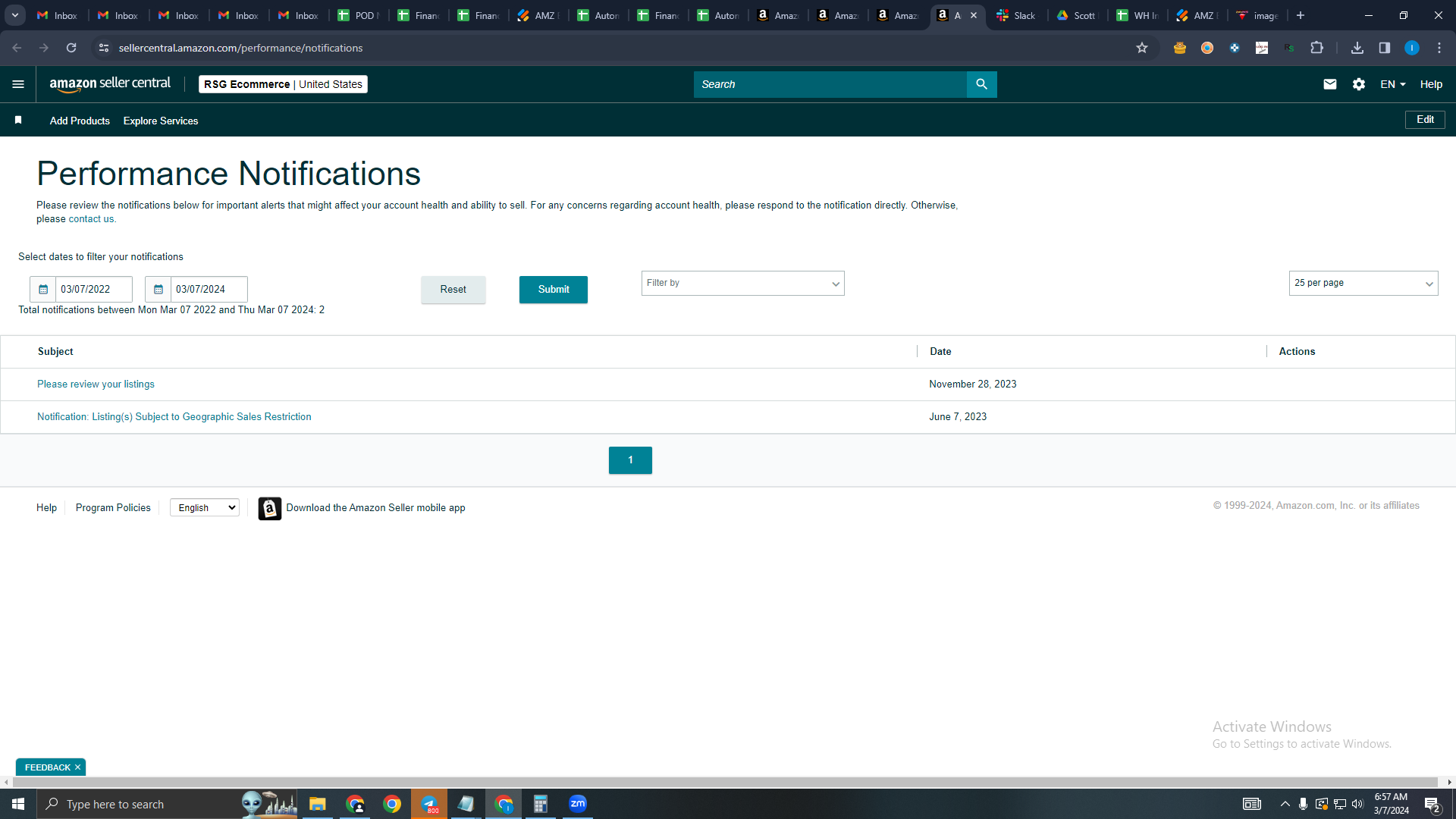
Task: Click the bookmark flag icon
Action: click(18, 120)
